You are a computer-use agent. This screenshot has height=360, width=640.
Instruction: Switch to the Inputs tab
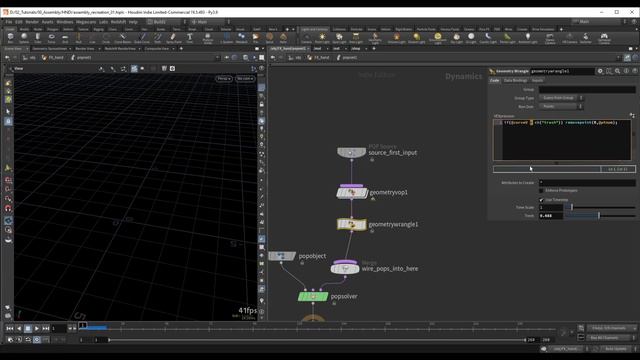[x=538, y=80]
